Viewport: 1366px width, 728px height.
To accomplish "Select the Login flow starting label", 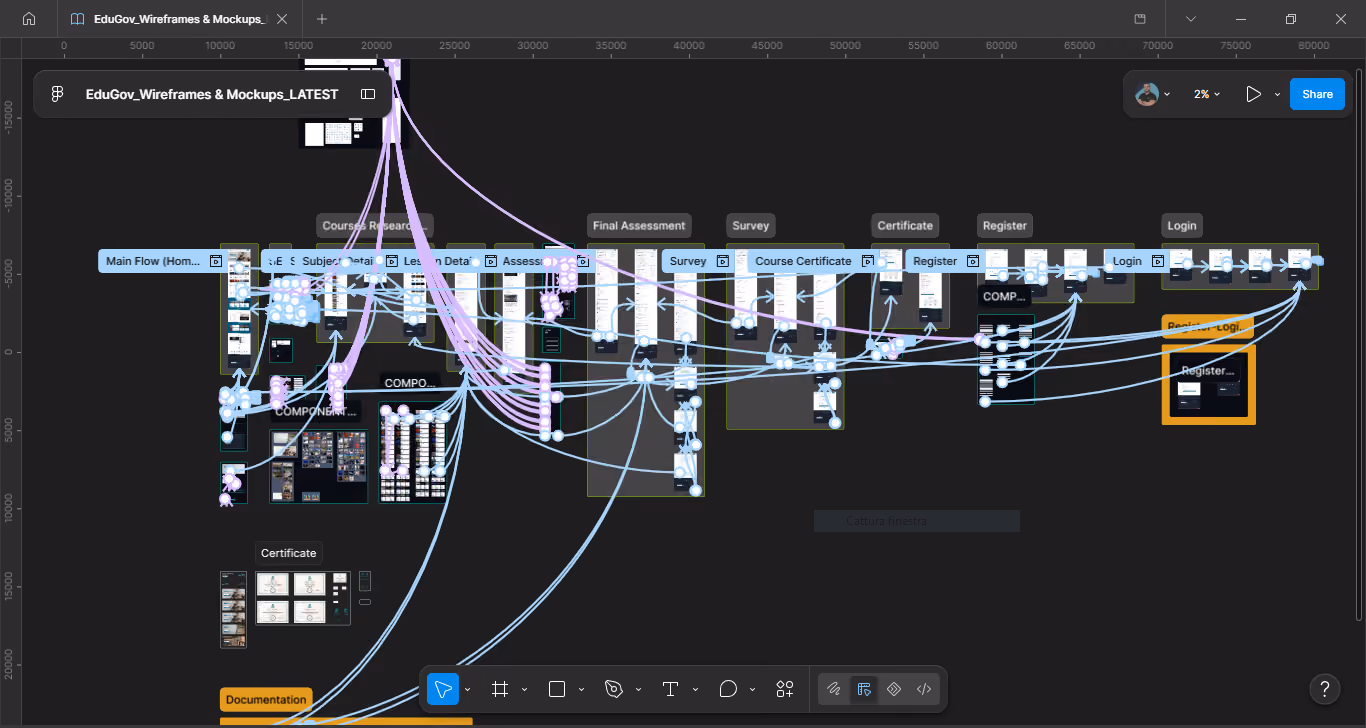I will tap(1127, 261).
